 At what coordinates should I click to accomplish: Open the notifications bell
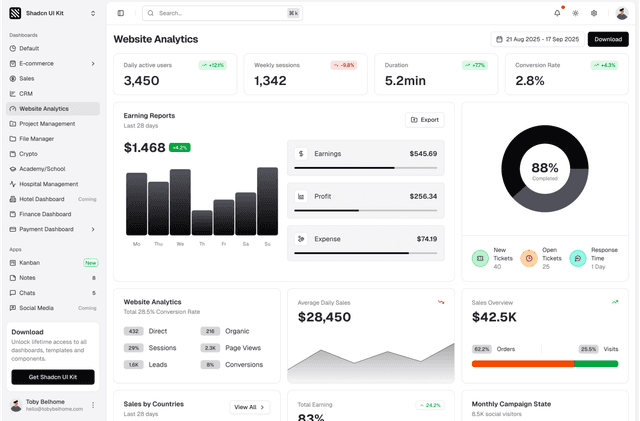click(x=557, y=13)
